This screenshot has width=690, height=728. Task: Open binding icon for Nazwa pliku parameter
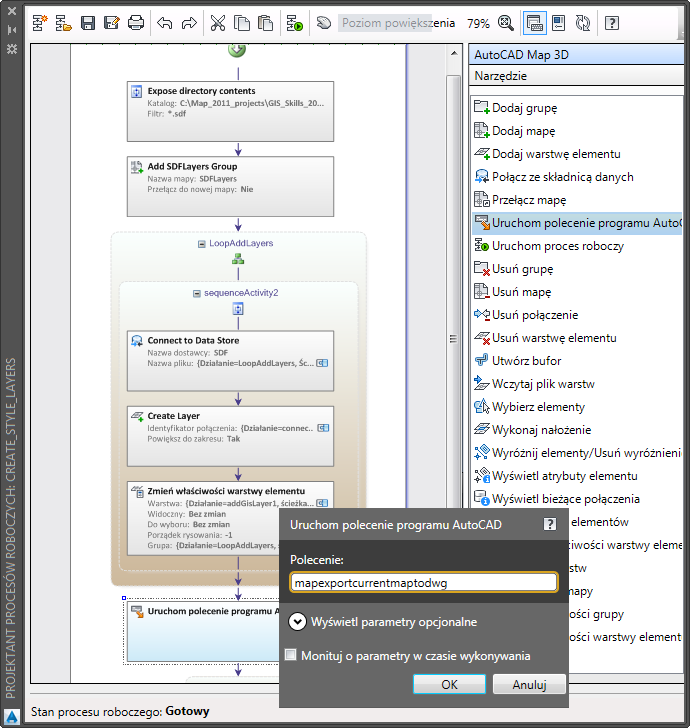click(x=322, y=363)
